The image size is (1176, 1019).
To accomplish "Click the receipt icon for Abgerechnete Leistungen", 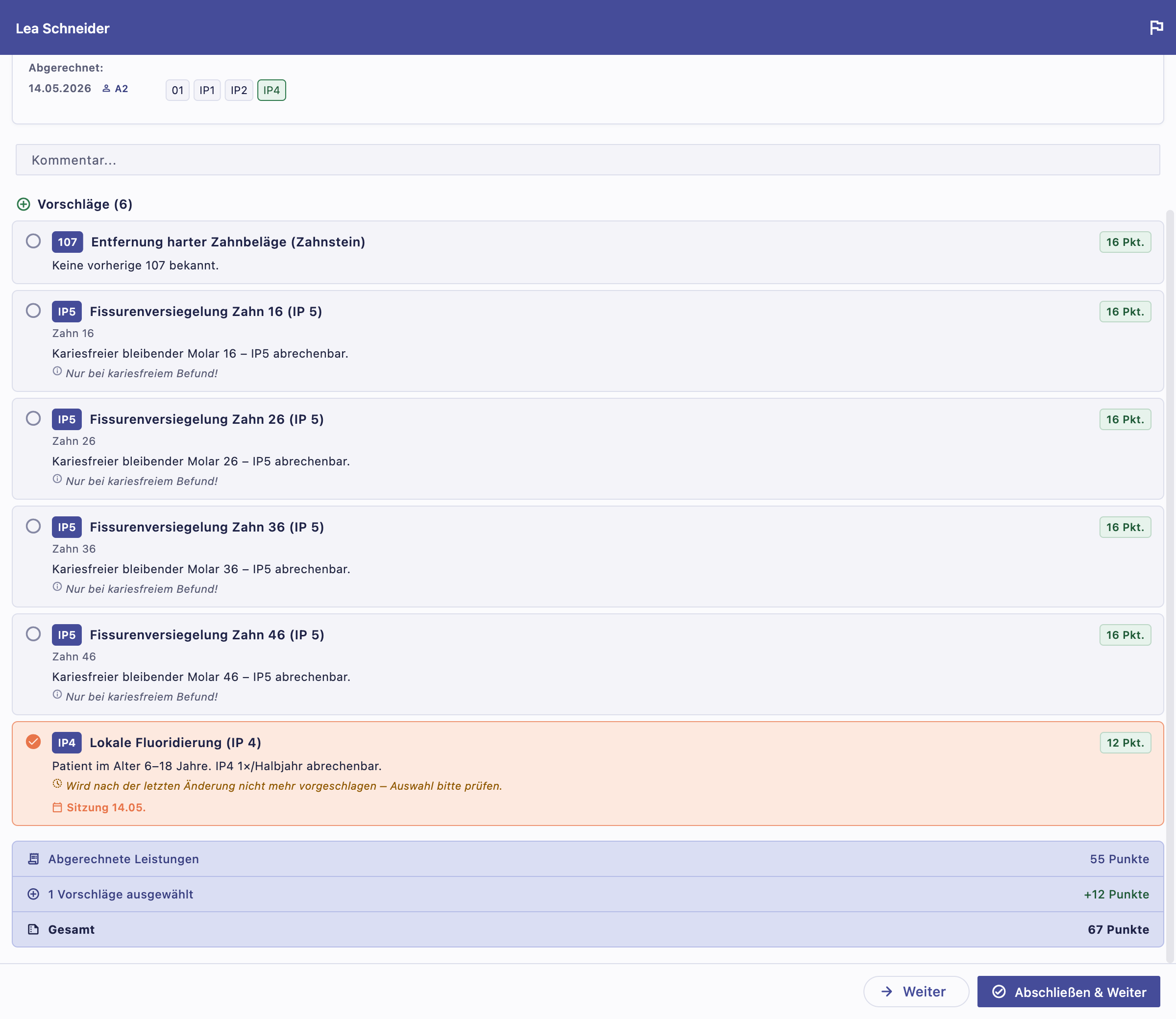I will pyautogui.click(x=33, y=859).
